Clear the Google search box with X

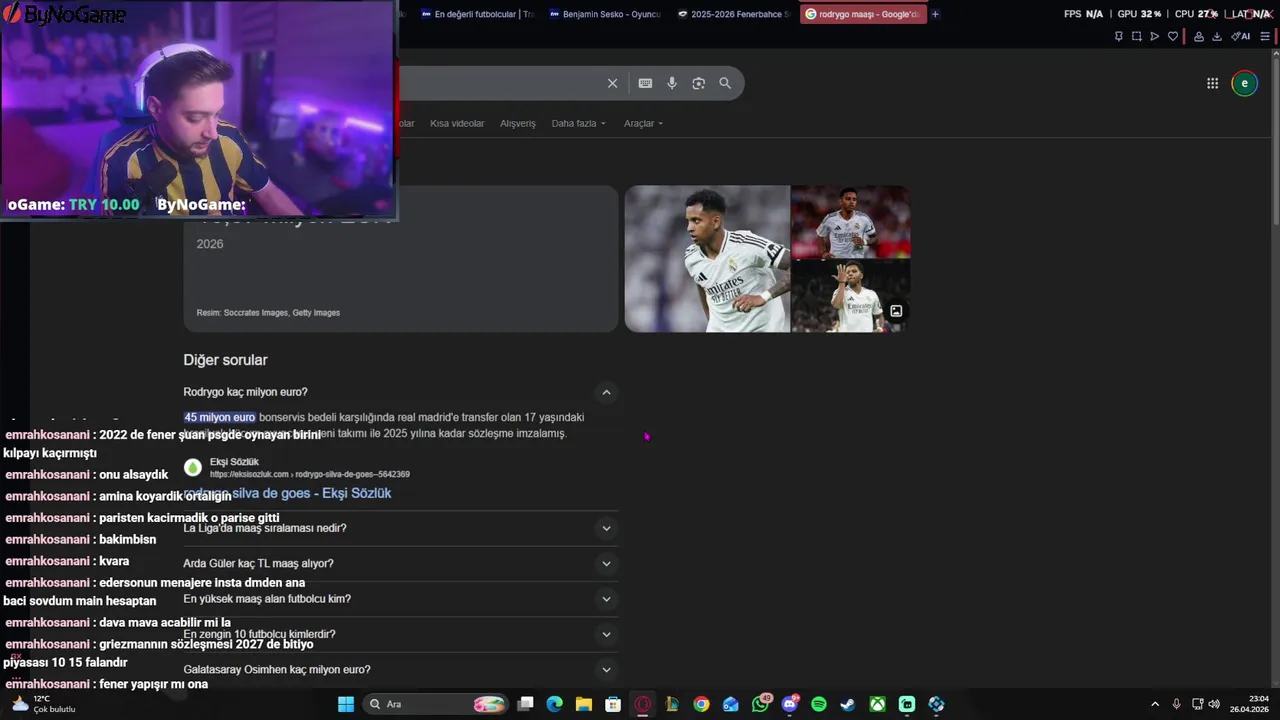point(612,83)
